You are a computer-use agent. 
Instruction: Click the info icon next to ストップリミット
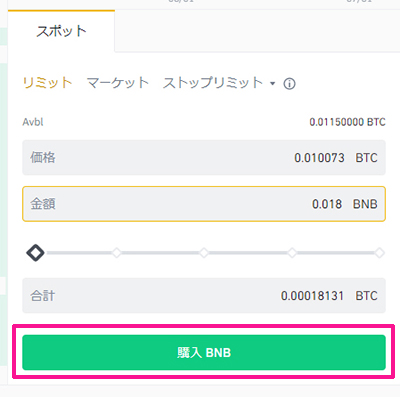point(289,84)
